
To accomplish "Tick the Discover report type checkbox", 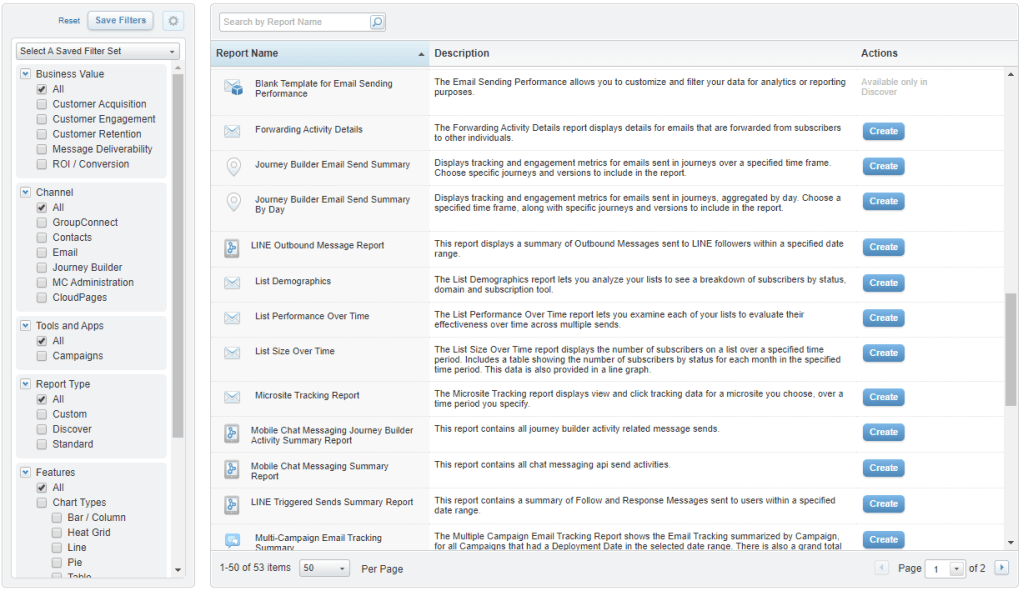I will 42,429.
